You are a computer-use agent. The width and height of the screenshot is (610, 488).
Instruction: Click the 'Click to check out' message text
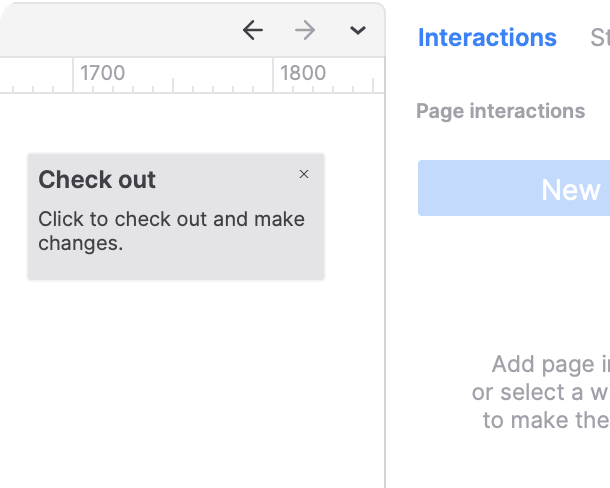[171, 219]
